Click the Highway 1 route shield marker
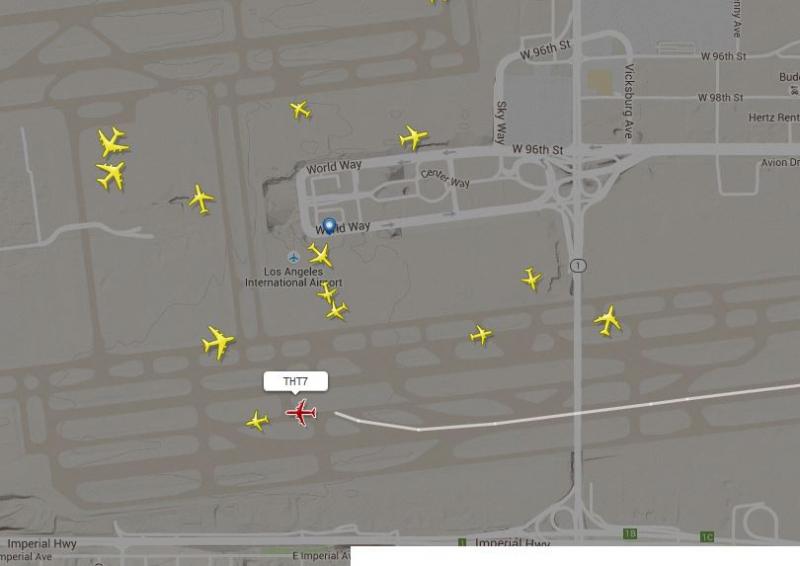 [578, 265]
